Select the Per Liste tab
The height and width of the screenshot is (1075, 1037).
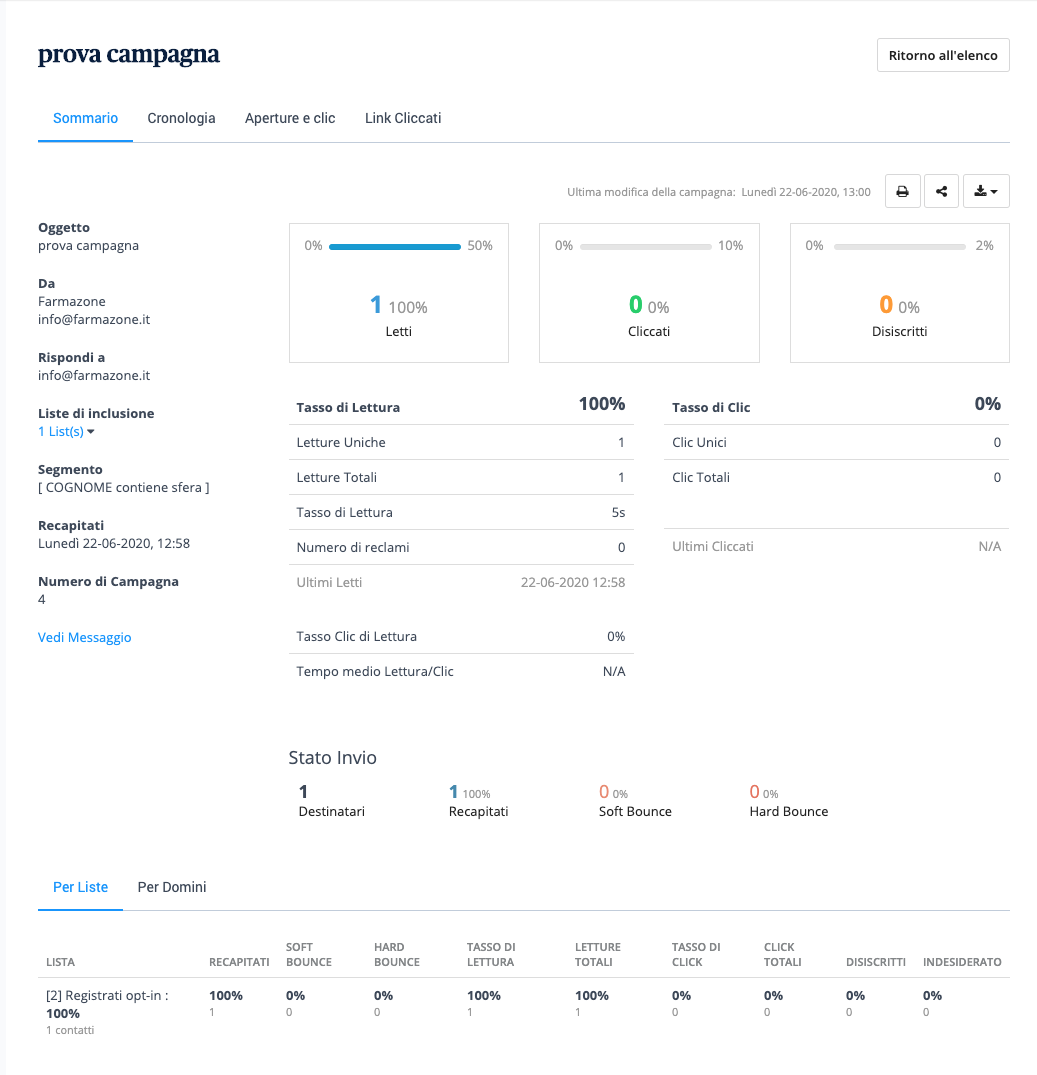point(80,887)
